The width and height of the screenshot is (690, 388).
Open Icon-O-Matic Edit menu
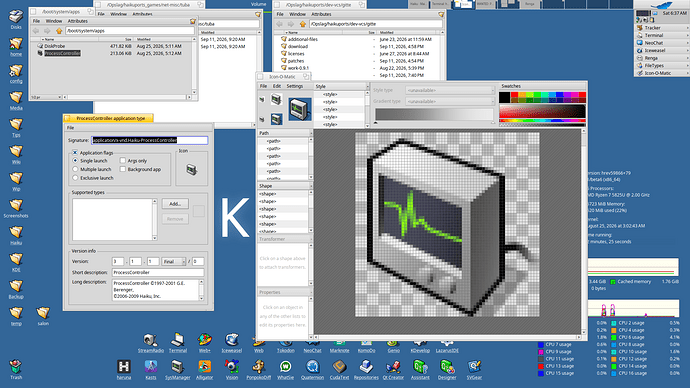(x=277, y=86)
